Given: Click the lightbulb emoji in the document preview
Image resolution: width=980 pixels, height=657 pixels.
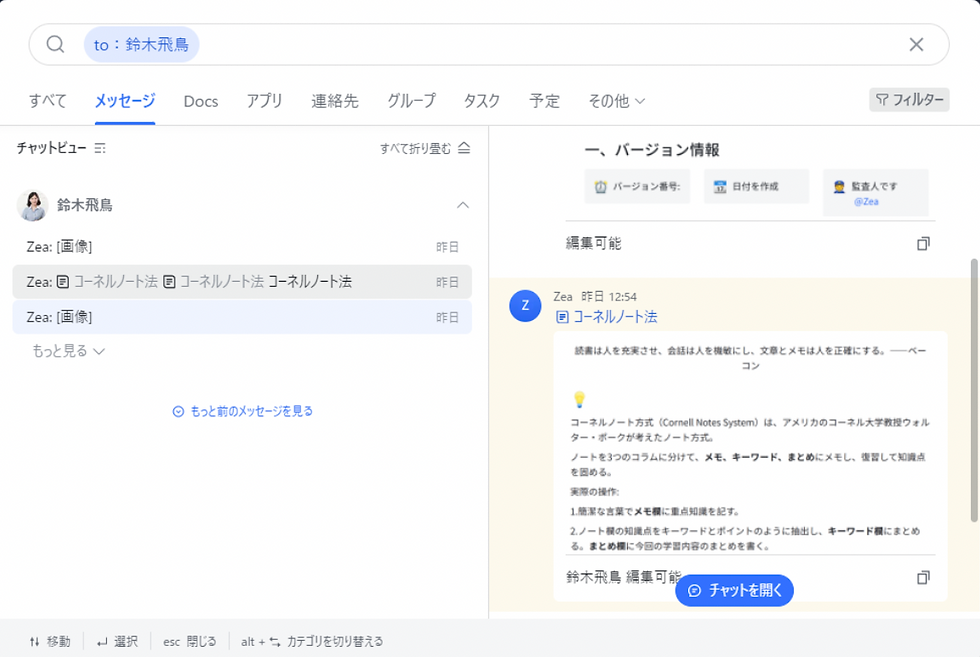Looking at the screenshot, I should point(579,399).
